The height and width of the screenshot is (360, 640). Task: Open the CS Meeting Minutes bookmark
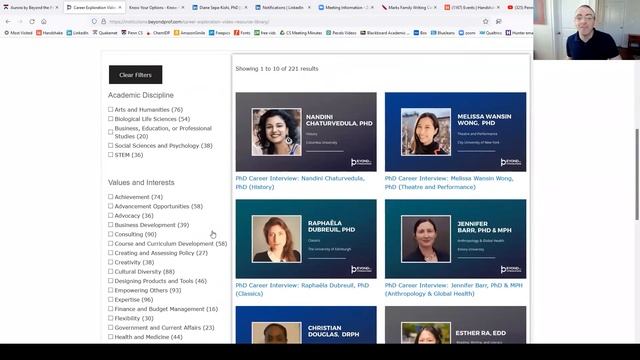[x=301, y=33]
